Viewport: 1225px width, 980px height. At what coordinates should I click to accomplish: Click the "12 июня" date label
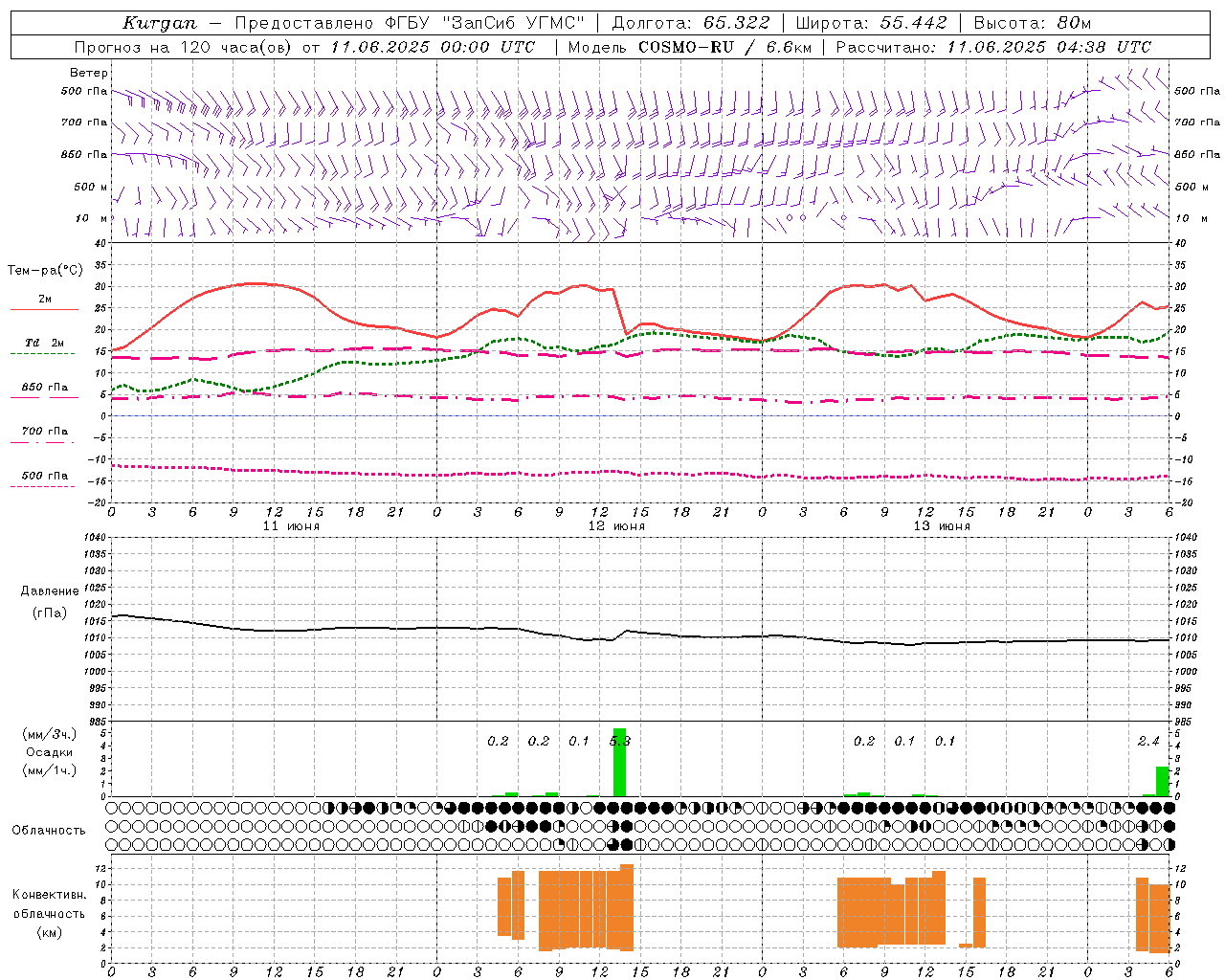(x=616, y=526)
